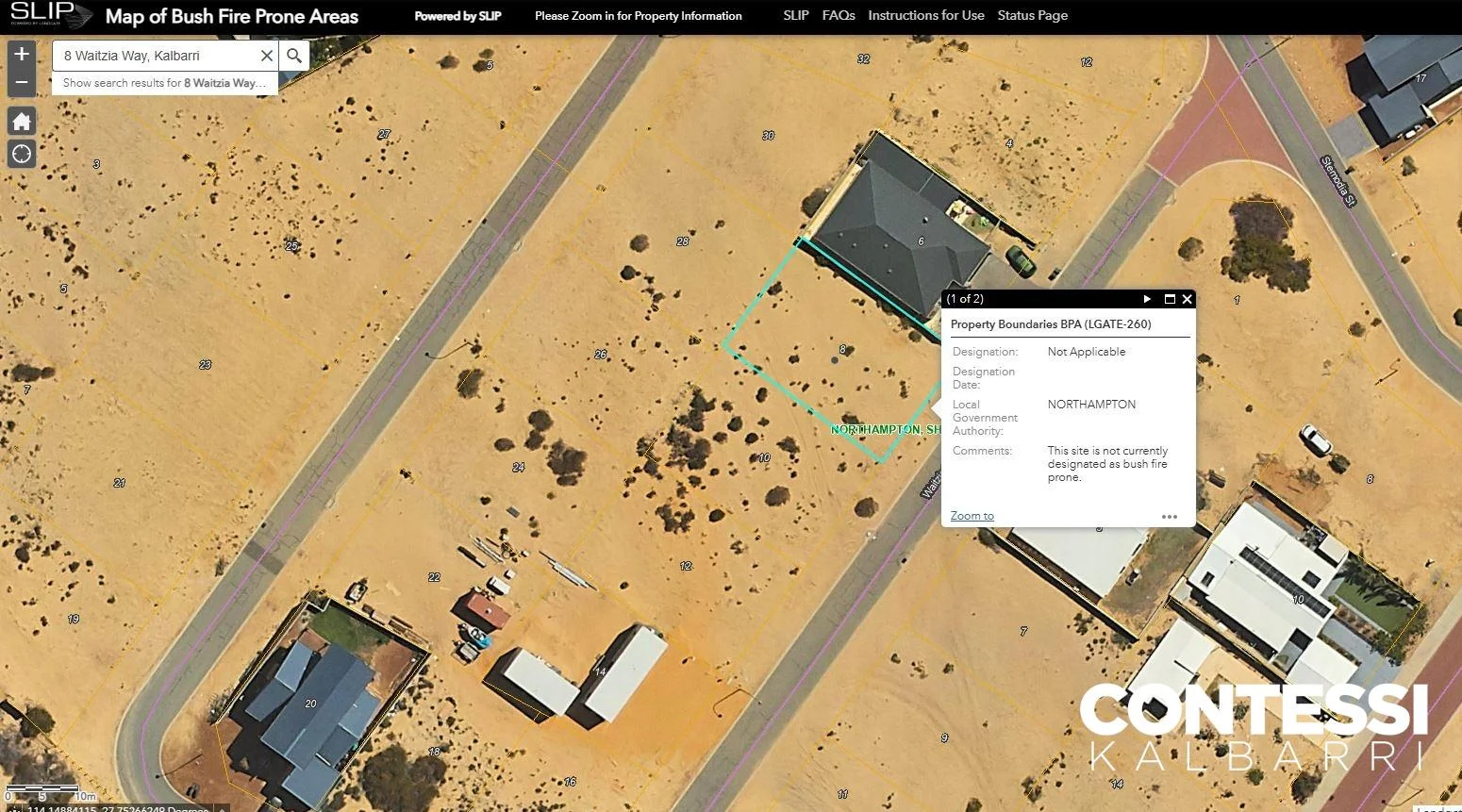Open Instructions for Use
This screenshot has width=1462, height=812.
pyautogui.click(x=925, y=15)
